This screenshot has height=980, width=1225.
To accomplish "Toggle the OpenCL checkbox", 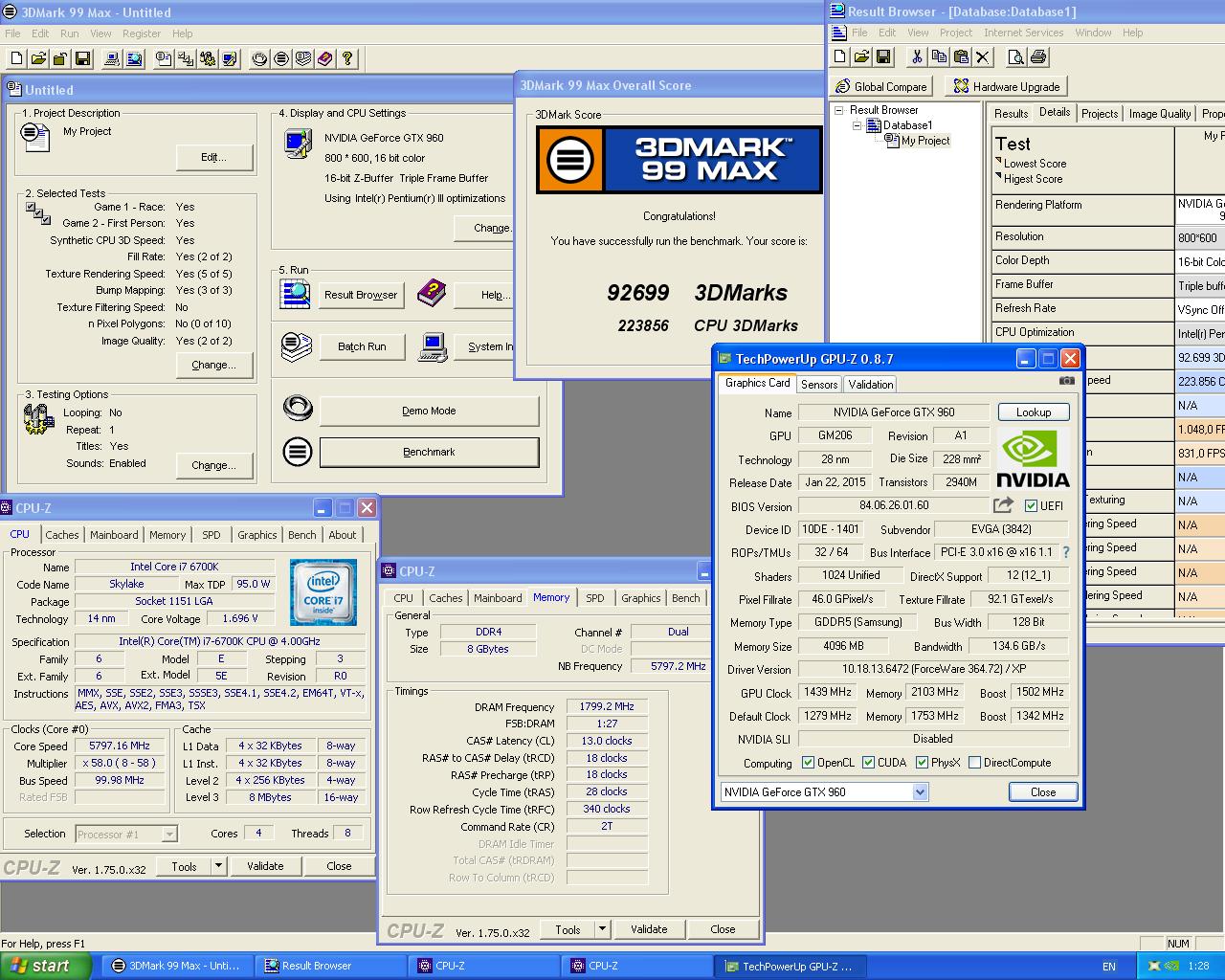I will (x=809, y=763).
